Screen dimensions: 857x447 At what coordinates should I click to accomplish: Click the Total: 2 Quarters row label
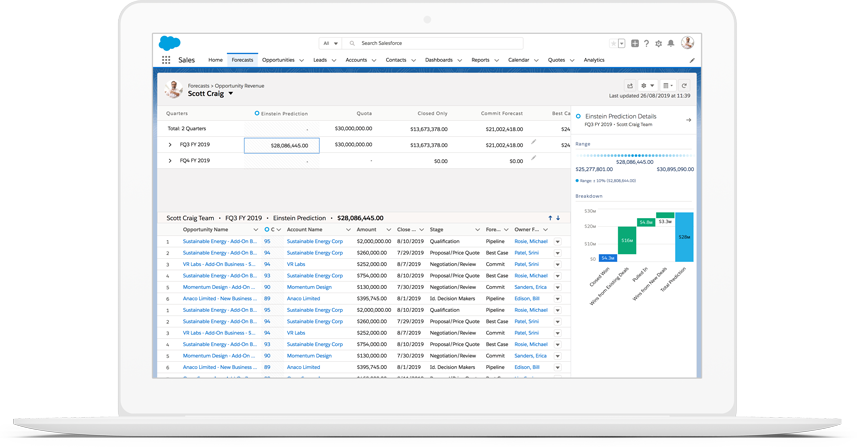(186, 129)
